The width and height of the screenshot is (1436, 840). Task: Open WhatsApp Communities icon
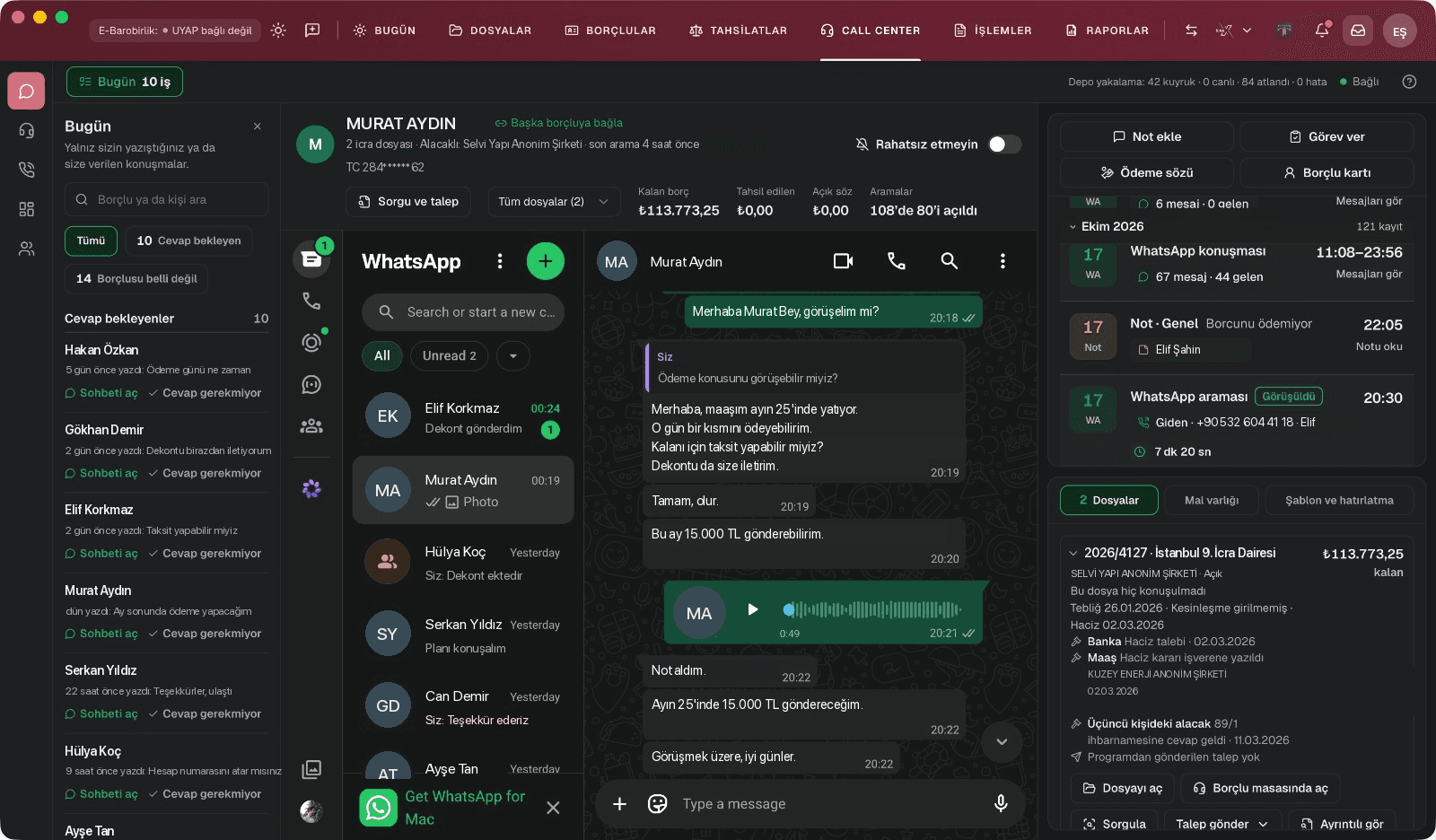click(x=311, y=426)
